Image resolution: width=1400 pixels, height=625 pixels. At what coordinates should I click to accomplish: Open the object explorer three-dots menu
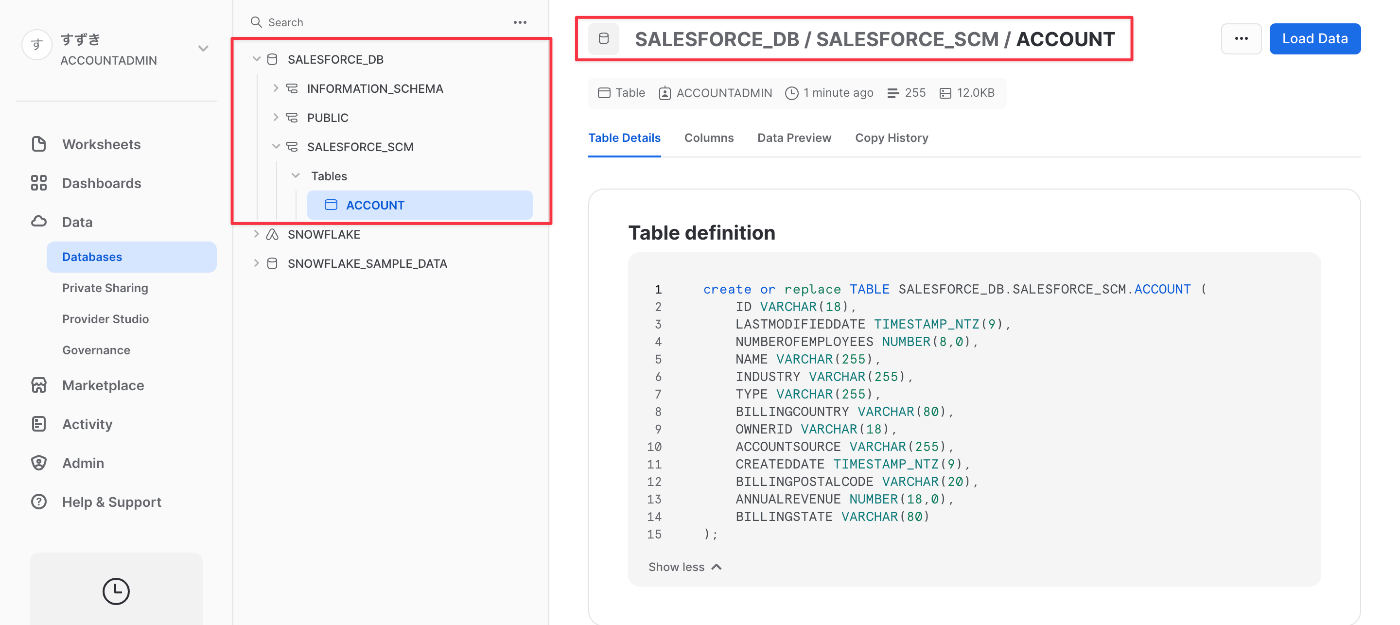coord(520,22)
